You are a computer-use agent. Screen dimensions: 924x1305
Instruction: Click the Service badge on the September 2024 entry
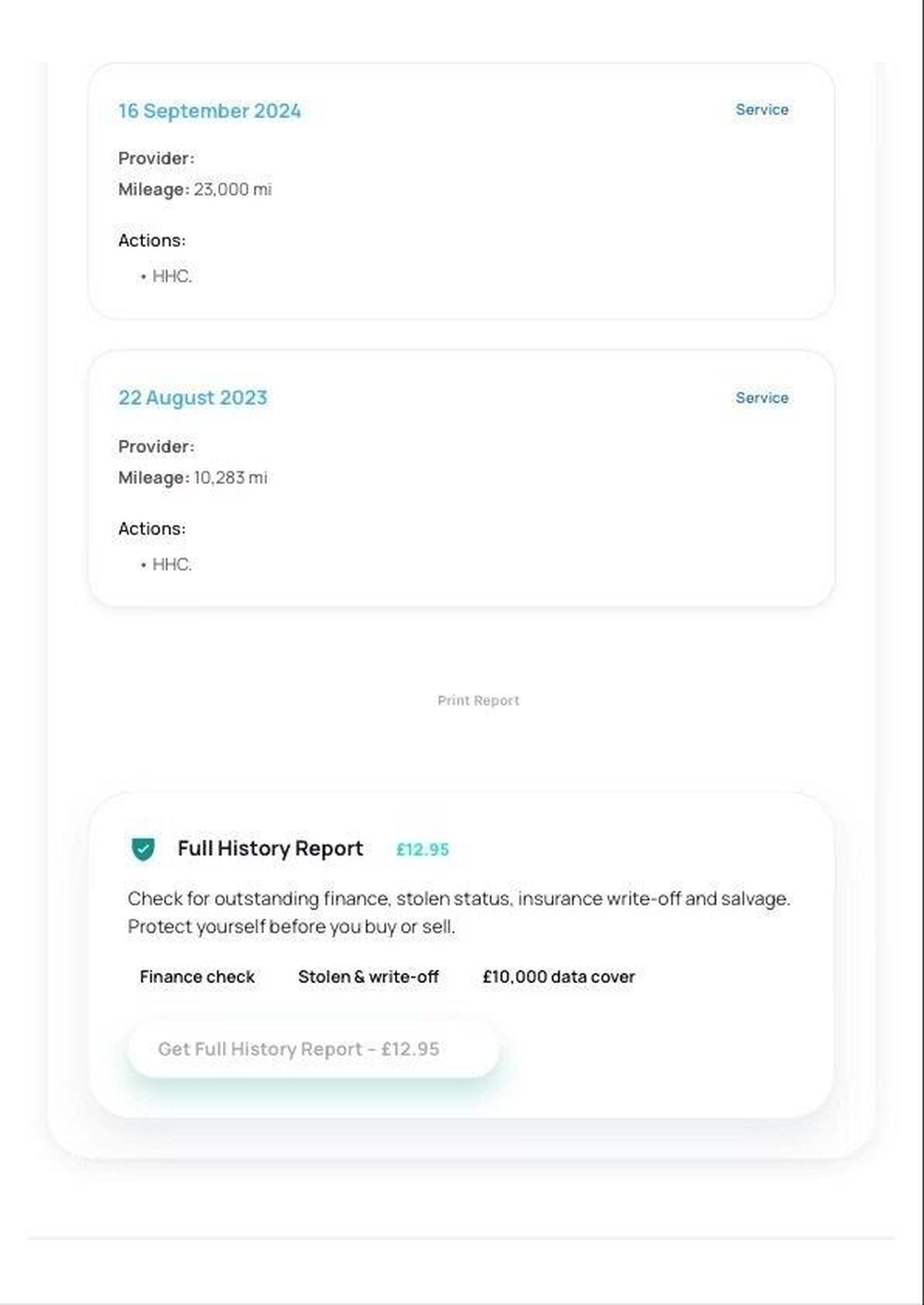click(761, 110)
